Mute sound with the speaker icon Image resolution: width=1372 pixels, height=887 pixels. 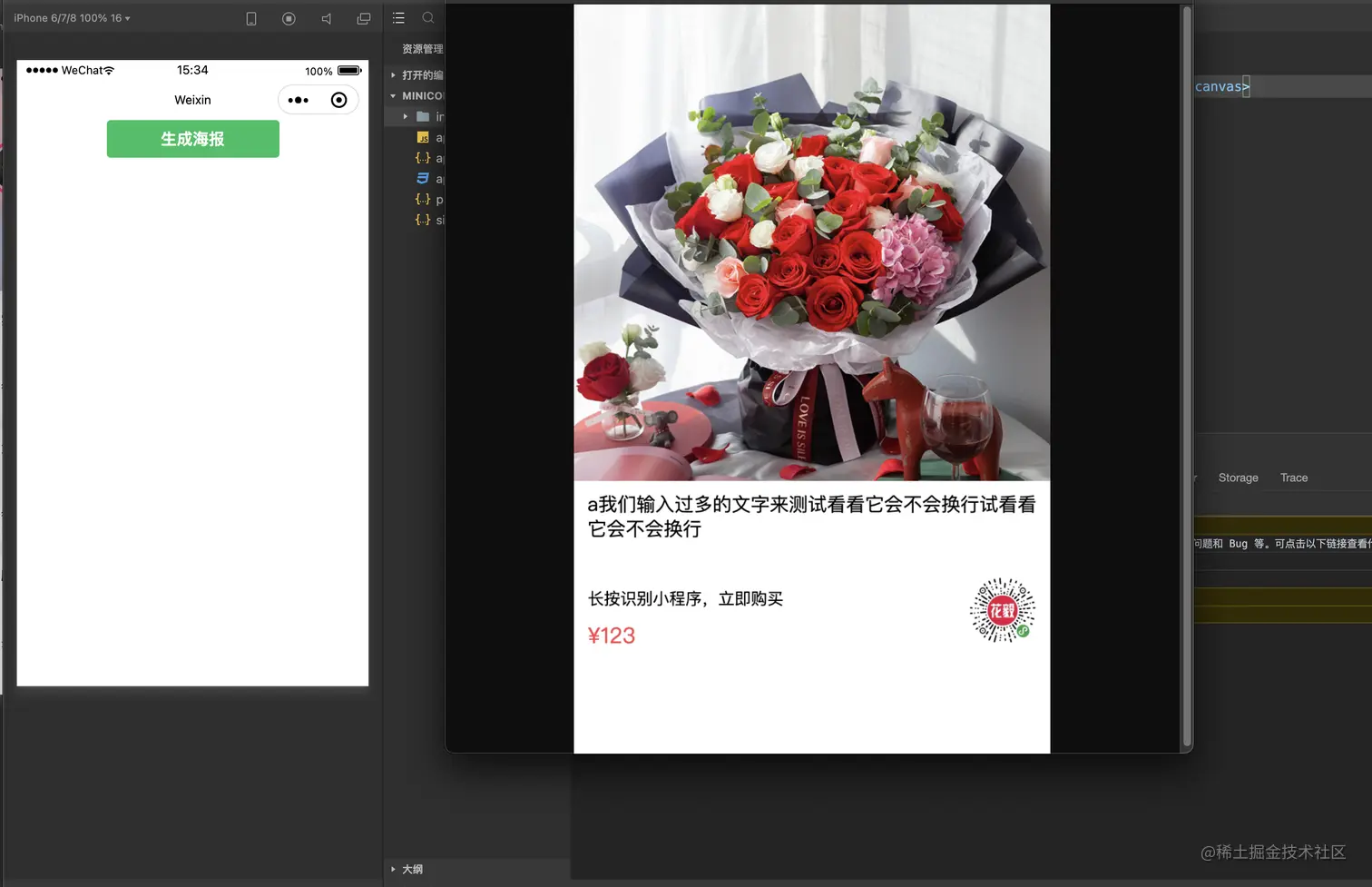pos(326,18)
